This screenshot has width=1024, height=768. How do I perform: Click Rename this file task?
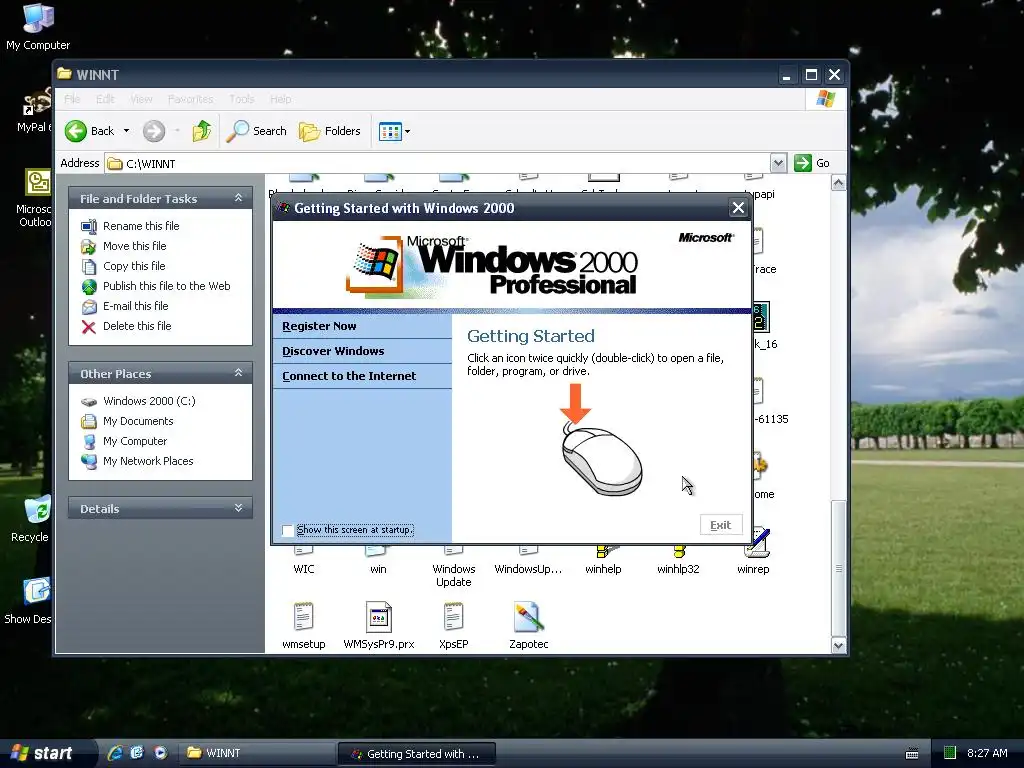[141, 226]
